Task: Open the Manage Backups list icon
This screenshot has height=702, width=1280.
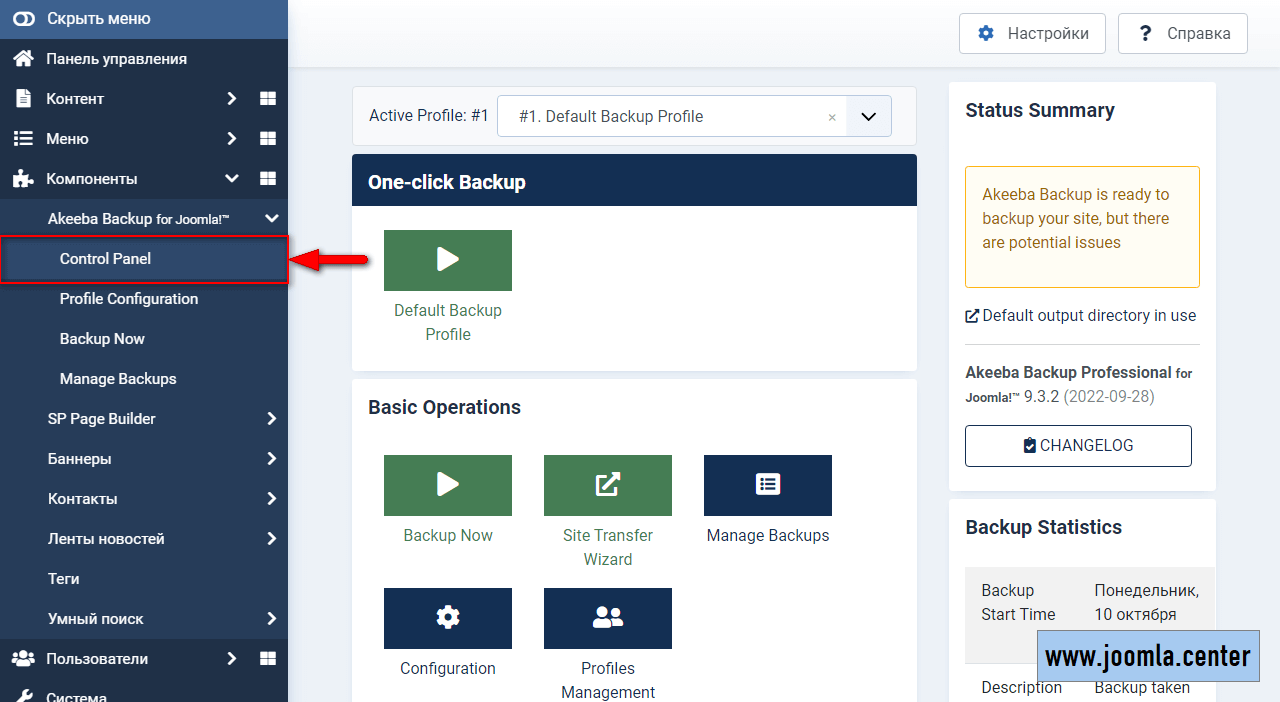Action: tap(767, 486)
